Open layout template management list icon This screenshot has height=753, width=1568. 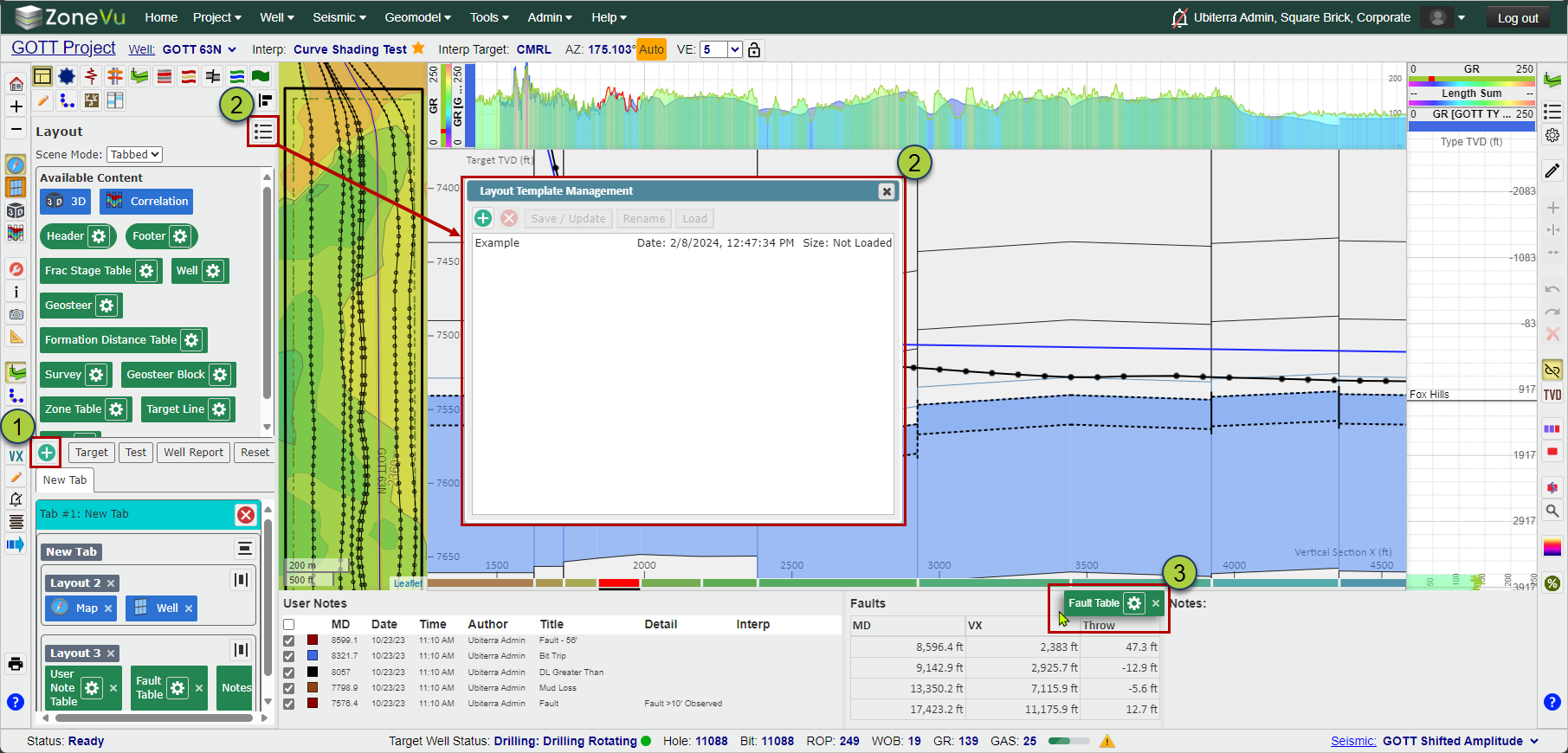tap(263, 132)
